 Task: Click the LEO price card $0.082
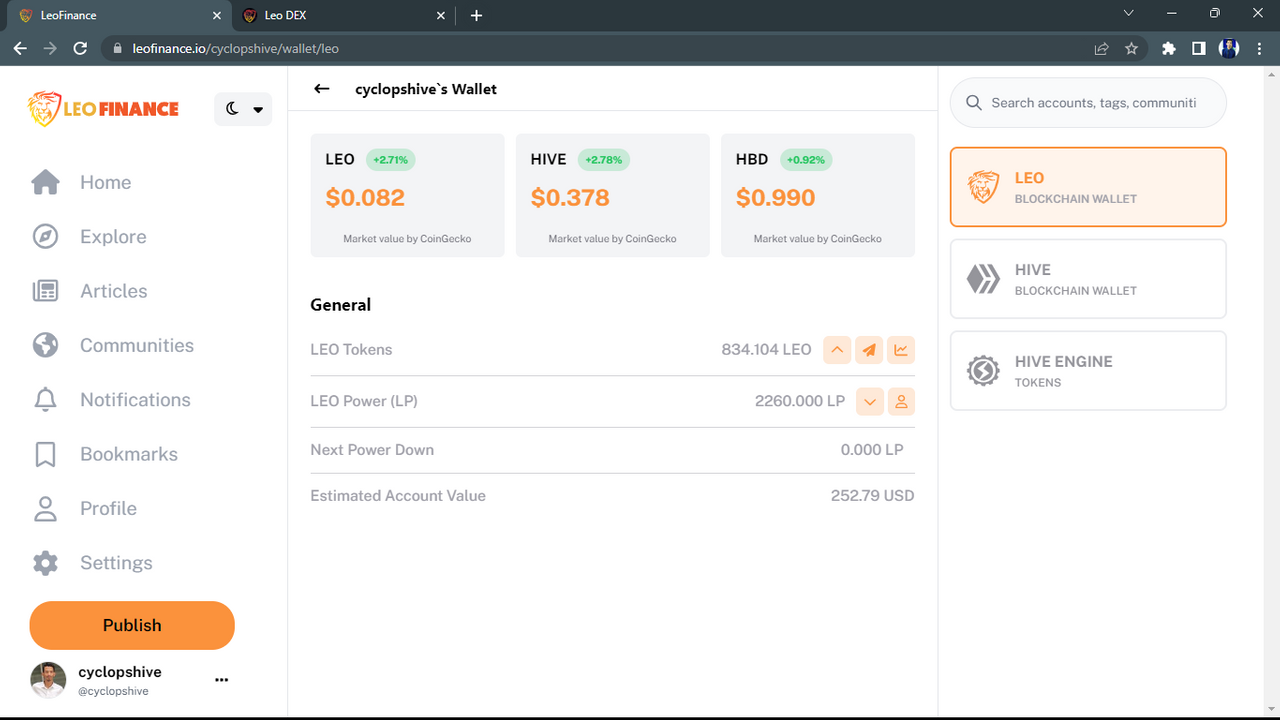click(407, 195)
